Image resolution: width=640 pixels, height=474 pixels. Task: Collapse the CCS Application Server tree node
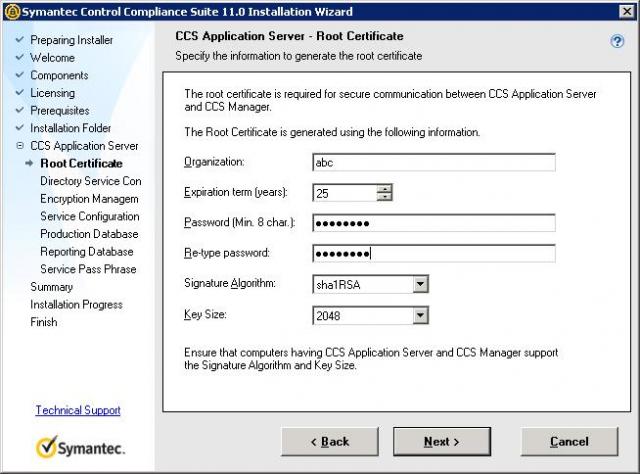pos(20,145)
